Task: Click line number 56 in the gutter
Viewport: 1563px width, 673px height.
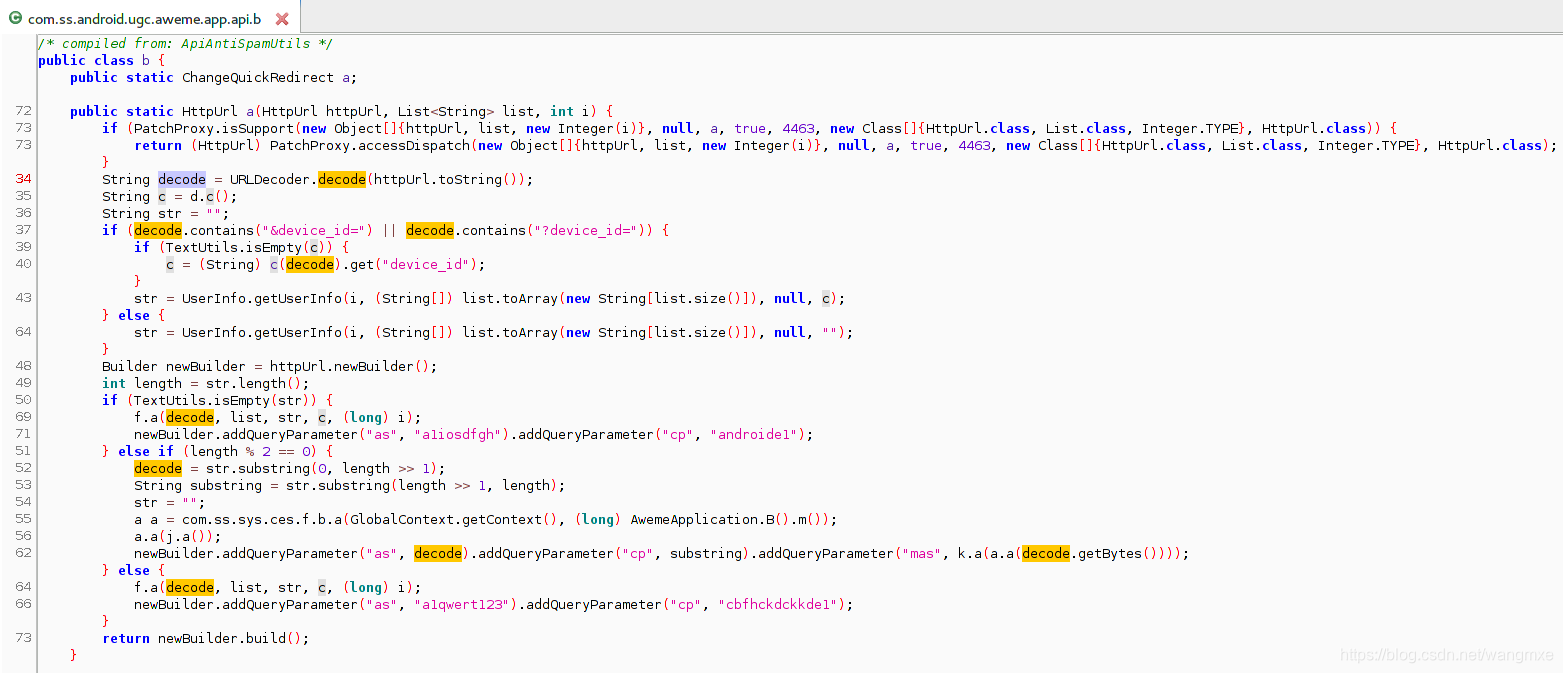Action: click(25, 536)
